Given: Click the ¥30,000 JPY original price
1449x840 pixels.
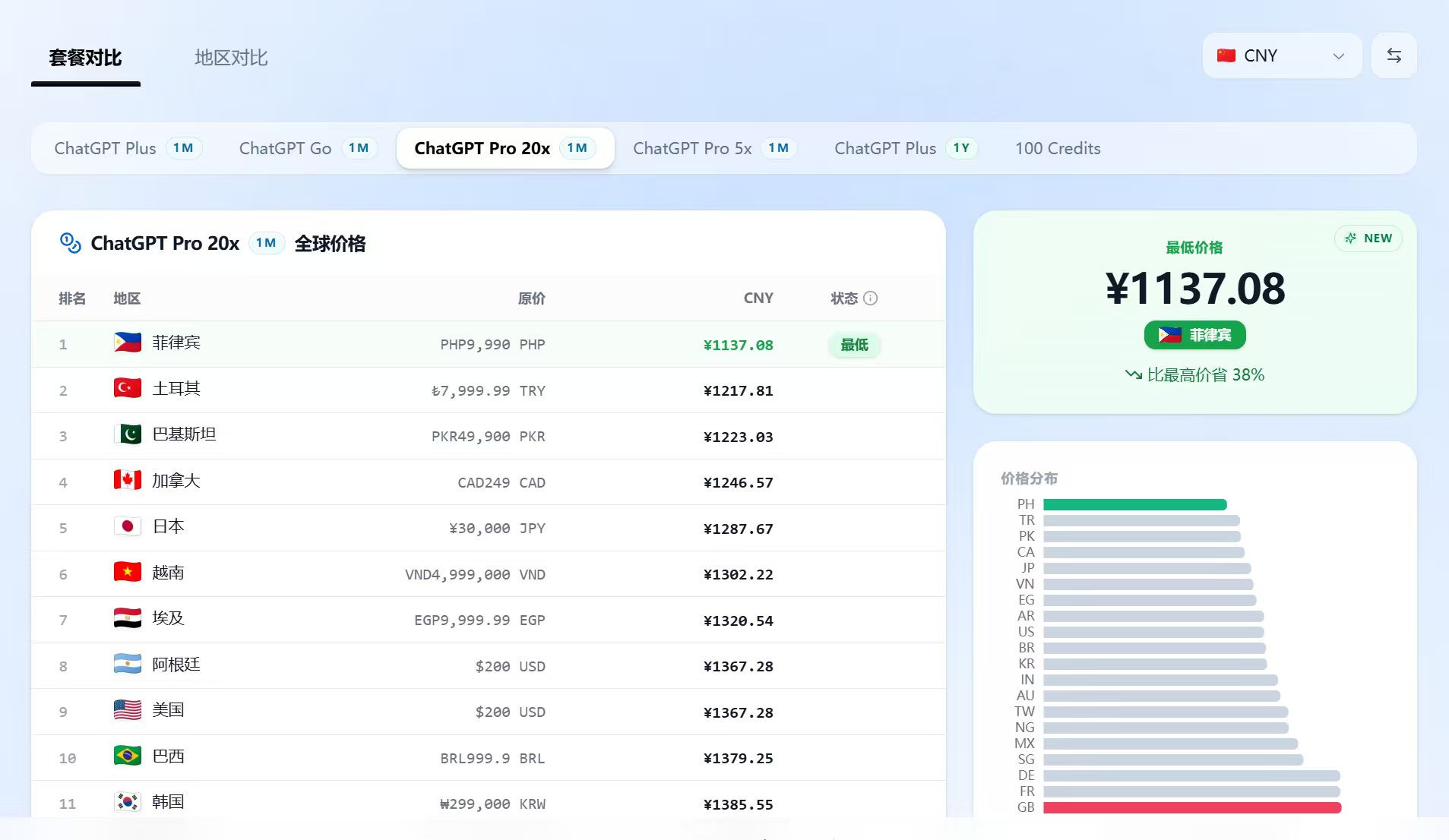Looking at the screenshot, I should [497, 529].
